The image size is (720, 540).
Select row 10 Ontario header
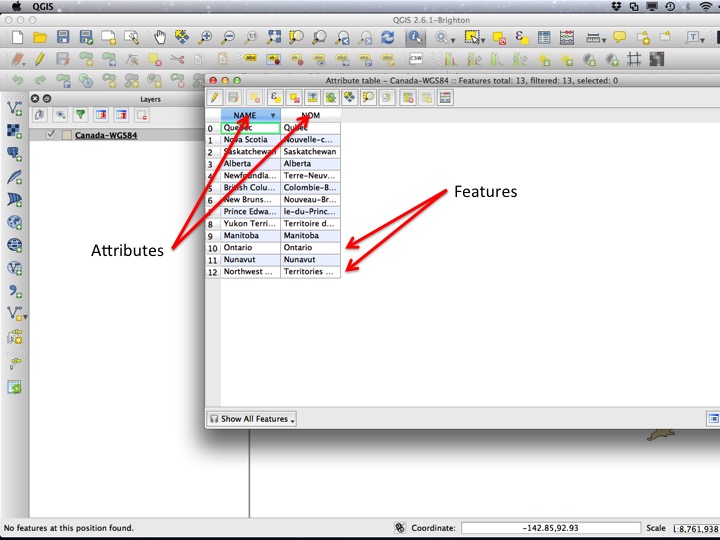(x=213, y=248)
